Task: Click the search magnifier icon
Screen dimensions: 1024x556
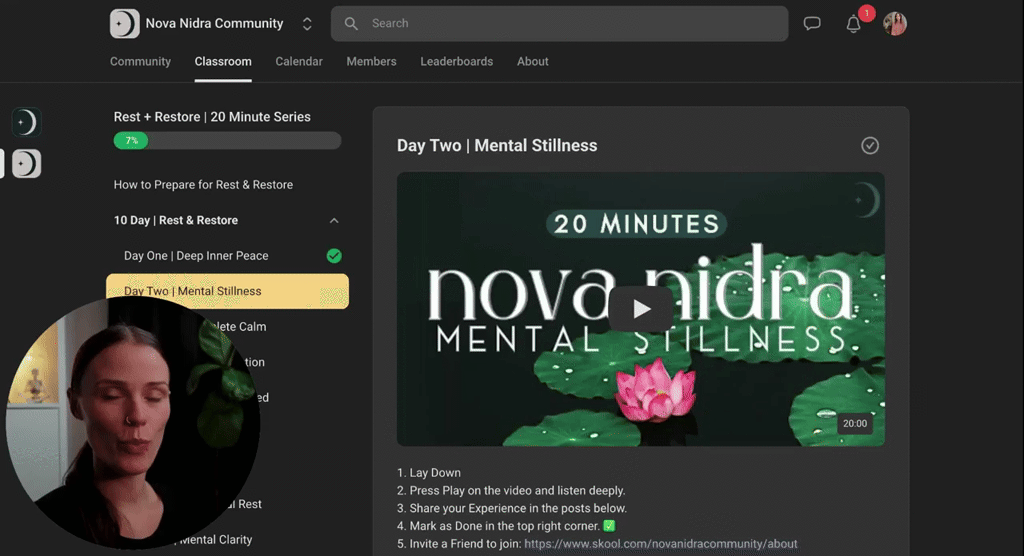Action: 351,24
